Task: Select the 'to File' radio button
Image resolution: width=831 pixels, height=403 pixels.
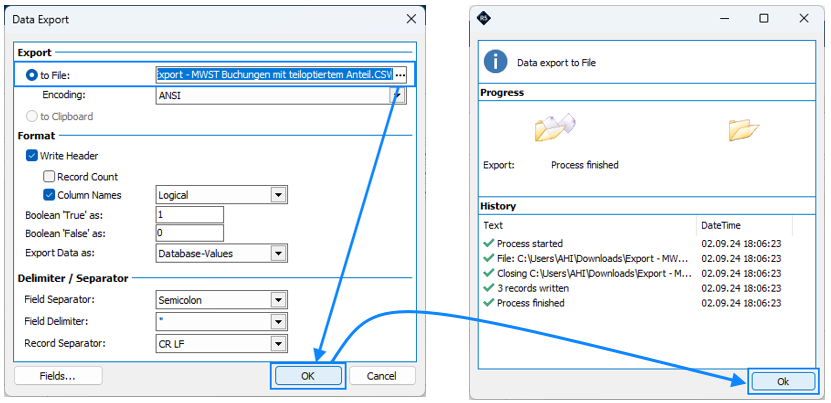Action: click(x=32, y=75)
